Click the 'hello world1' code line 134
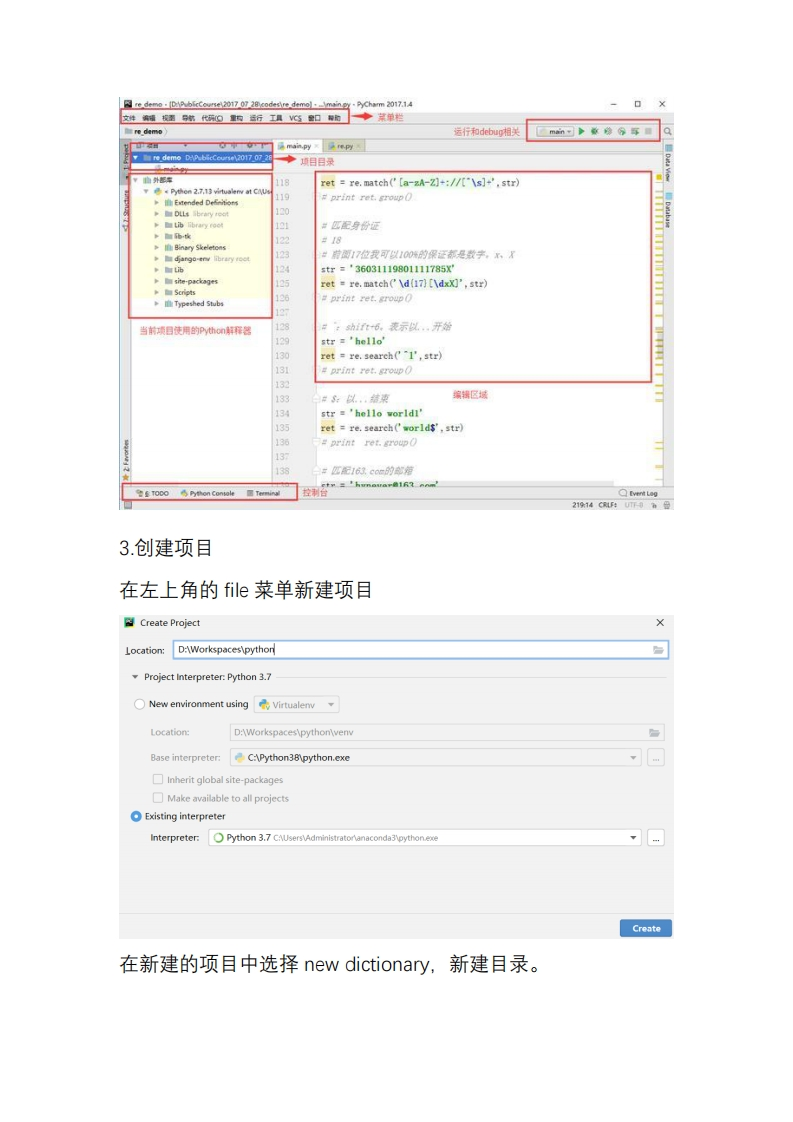The image size is (793, 1122). (x=371, y=414)
